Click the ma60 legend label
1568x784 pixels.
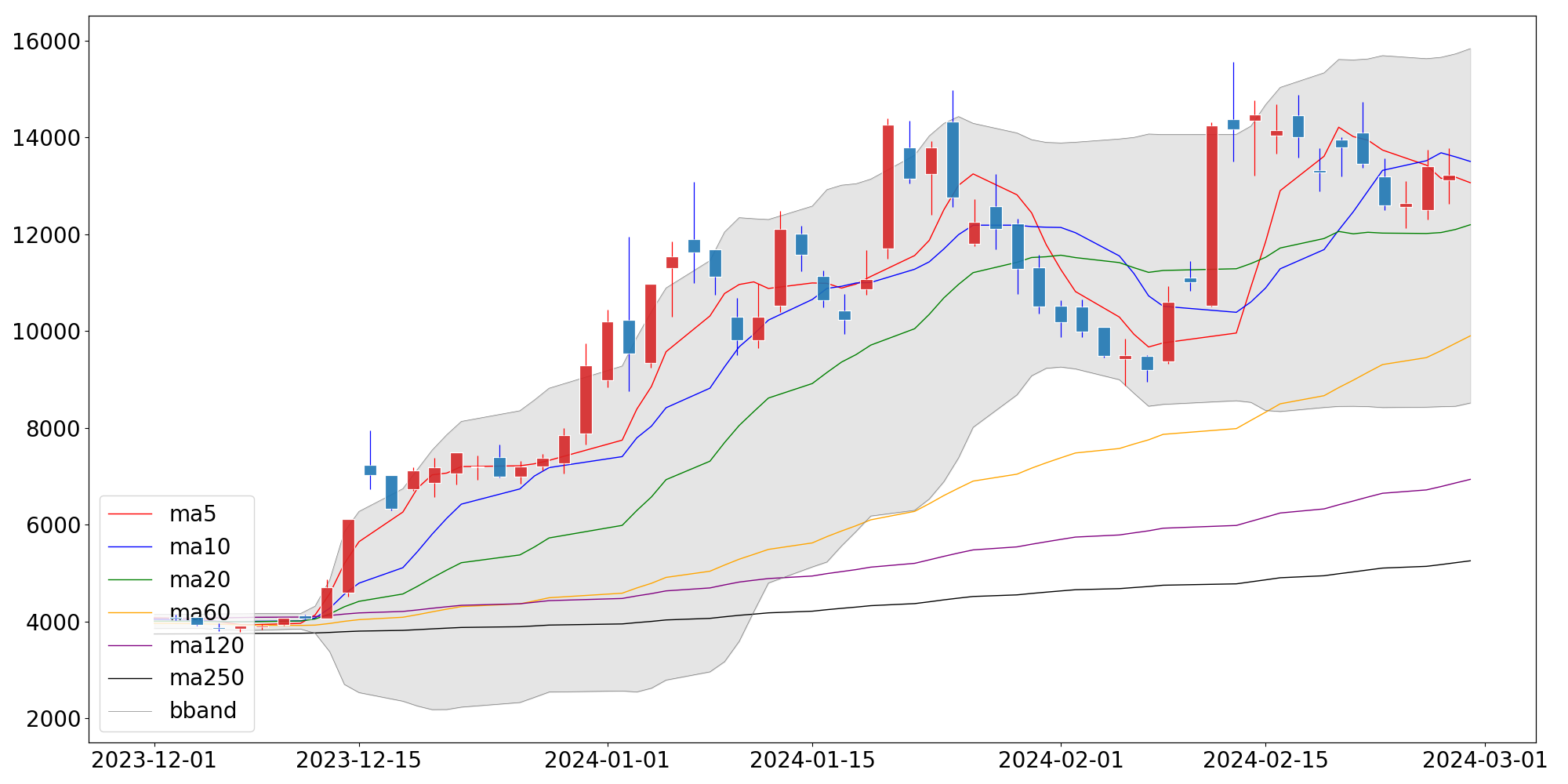pos(200,613)
